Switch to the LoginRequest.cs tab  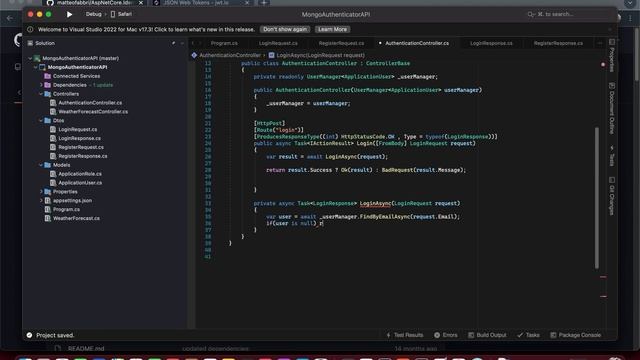278,43
